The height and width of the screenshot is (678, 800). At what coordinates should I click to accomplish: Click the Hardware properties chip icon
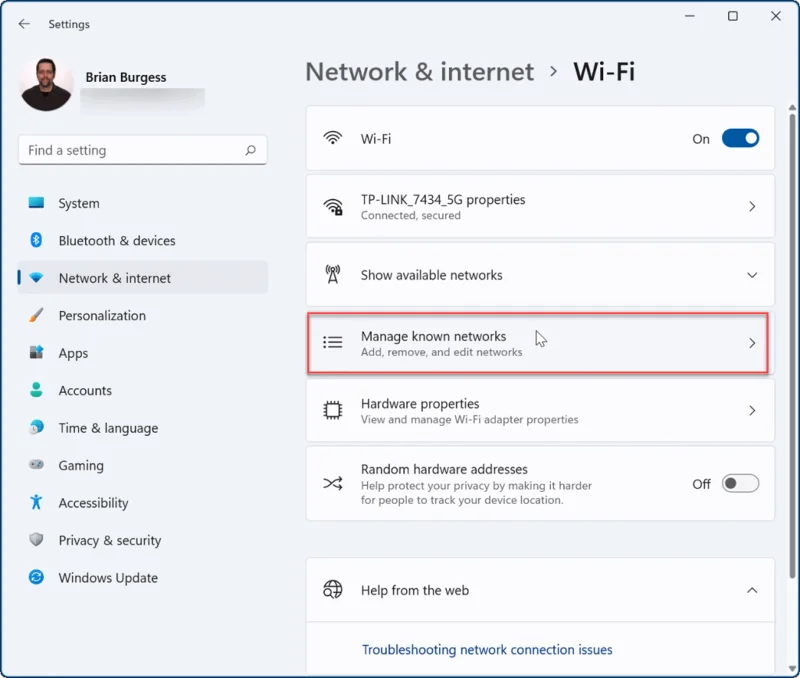tap(333, 410)
